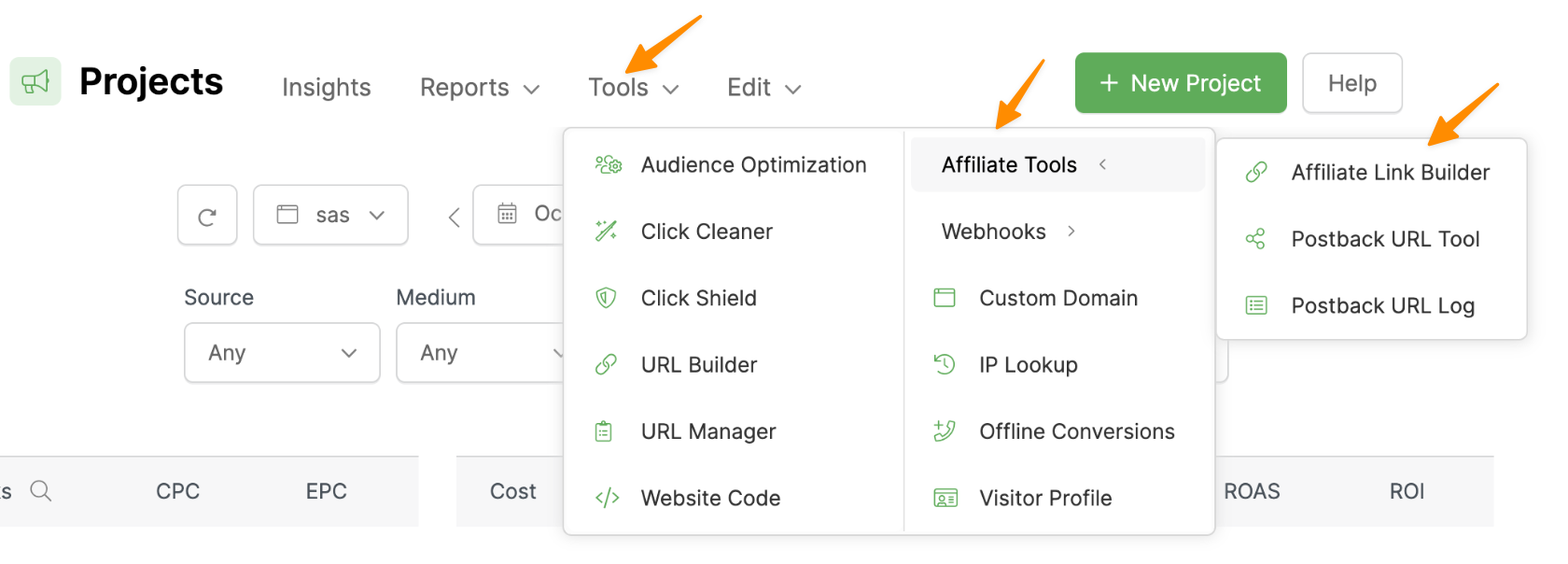
Task: Click the Postback URL Tool icon
Action: [x=1256, y=239]
